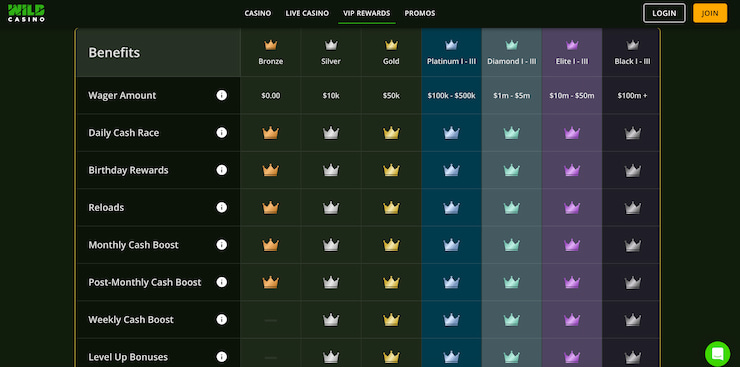
Task: Show info for Wager Amount
Action: (x=221, y=95)
